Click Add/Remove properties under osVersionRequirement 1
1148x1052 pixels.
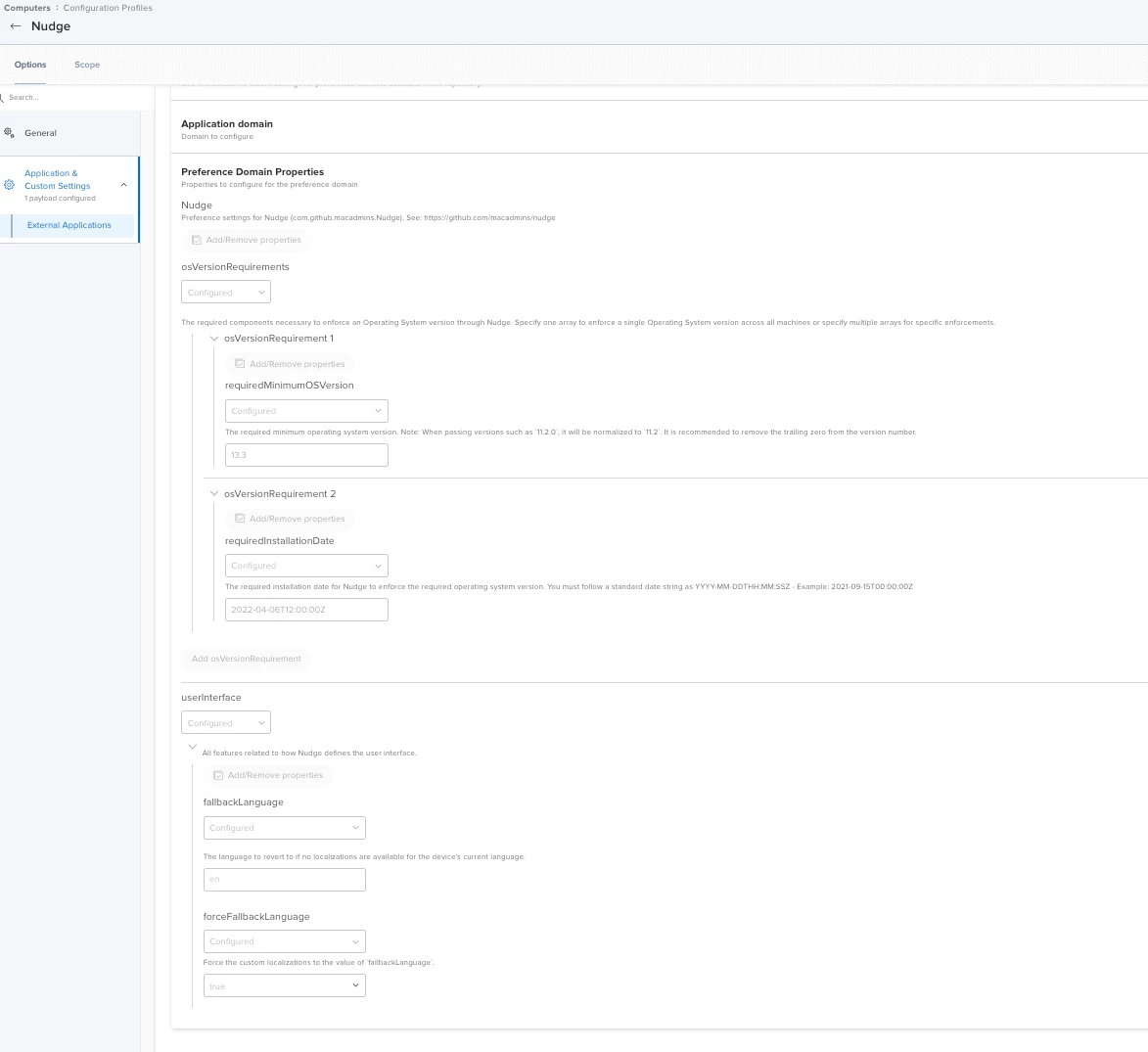[290, 364]
